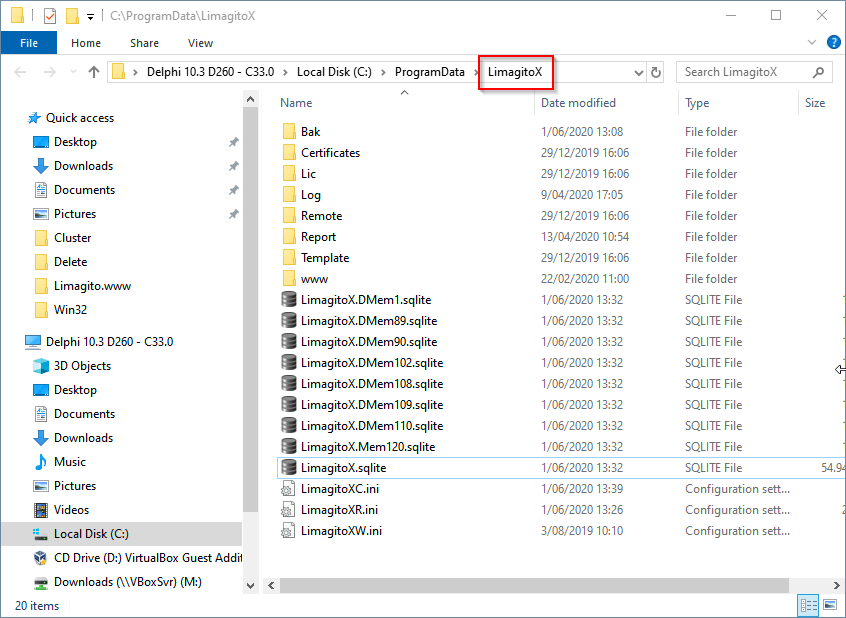Select Delphi 10.3 D260 - C33.0 computer node

pos(110,342)
